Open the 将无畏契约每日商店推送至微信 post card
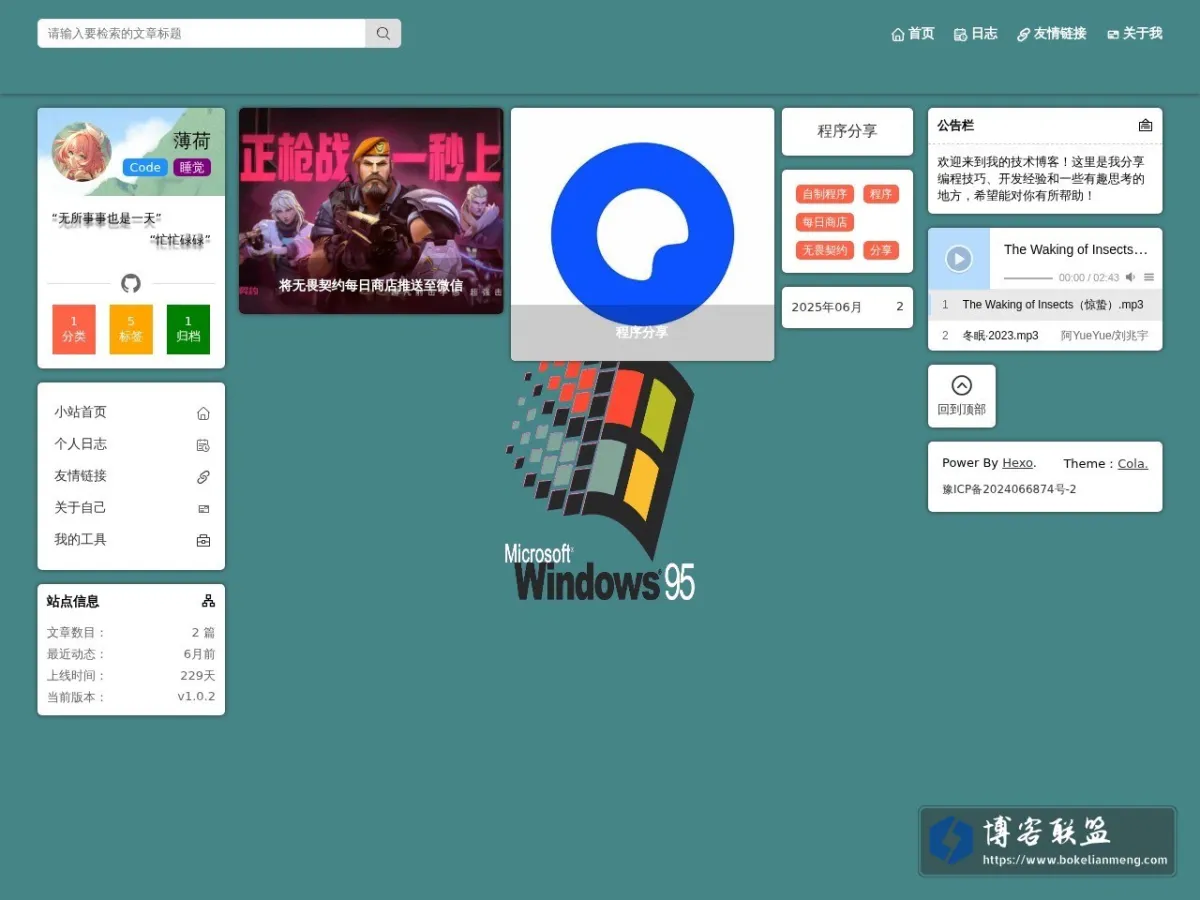Screen dimensions: 1200x900 pos(371,211)
